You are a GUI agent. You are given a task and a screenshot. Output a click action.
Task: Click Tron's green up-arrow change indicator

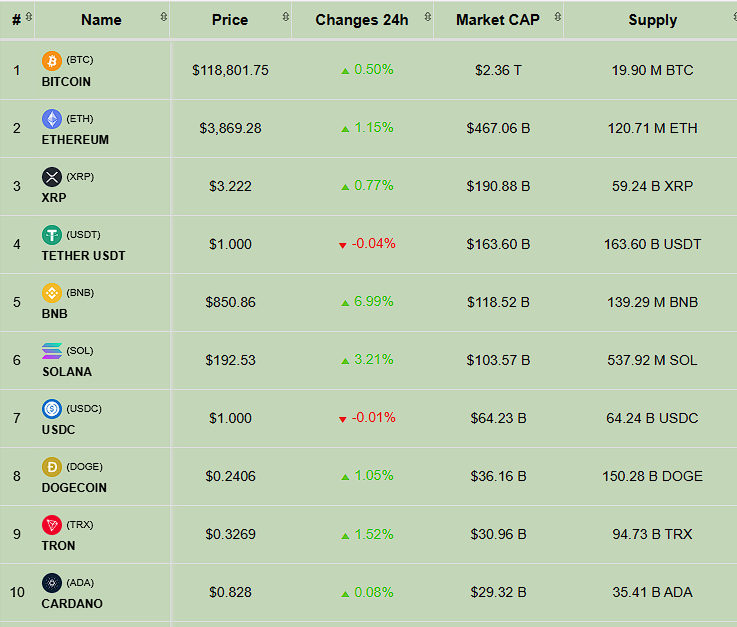(345, 536)
